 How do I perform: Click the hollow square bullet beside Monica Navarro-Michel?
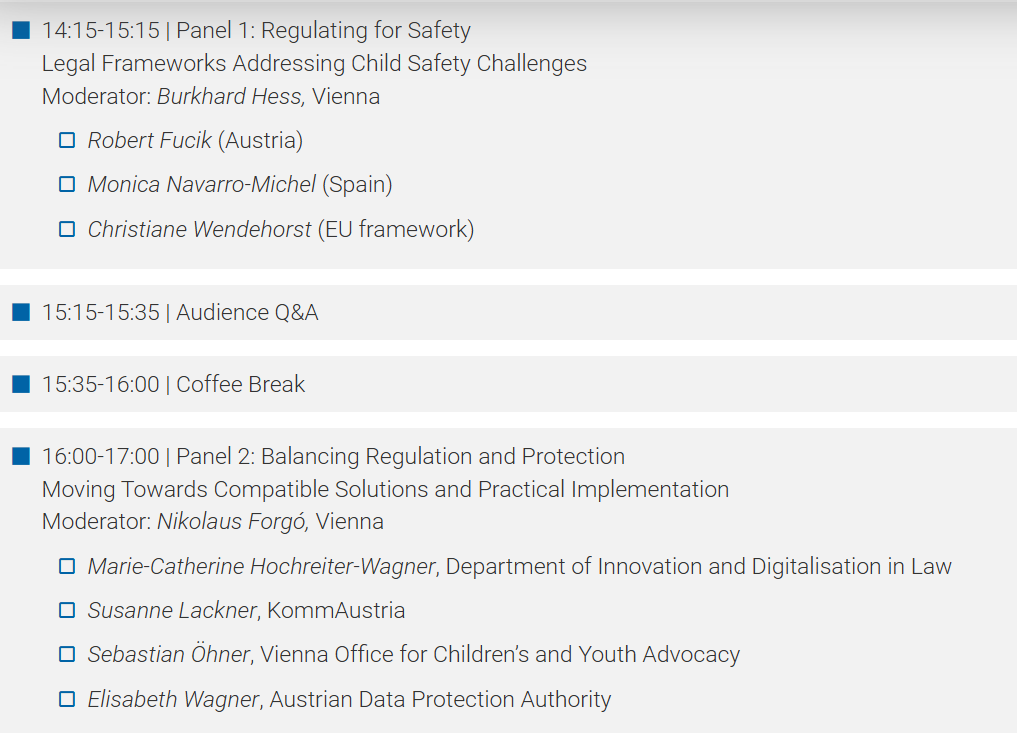[x=67, y=184]
